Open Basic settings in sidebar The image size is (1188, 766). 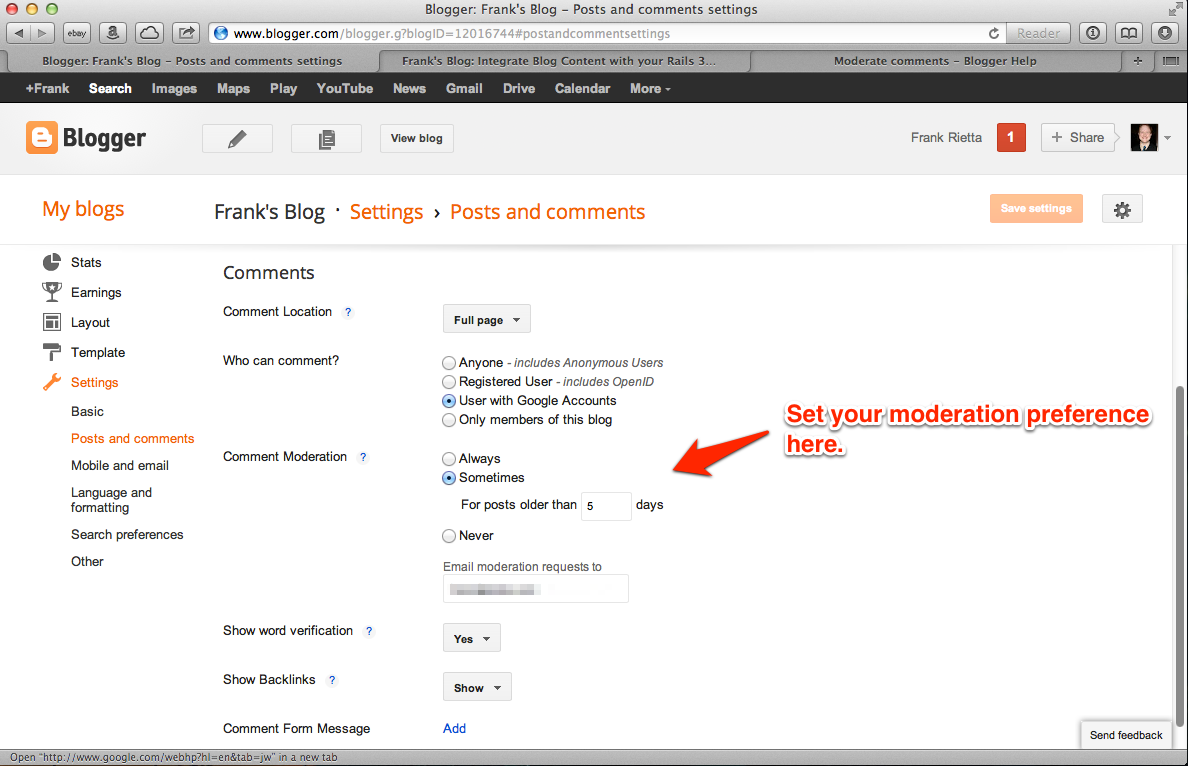coord(87,411)
